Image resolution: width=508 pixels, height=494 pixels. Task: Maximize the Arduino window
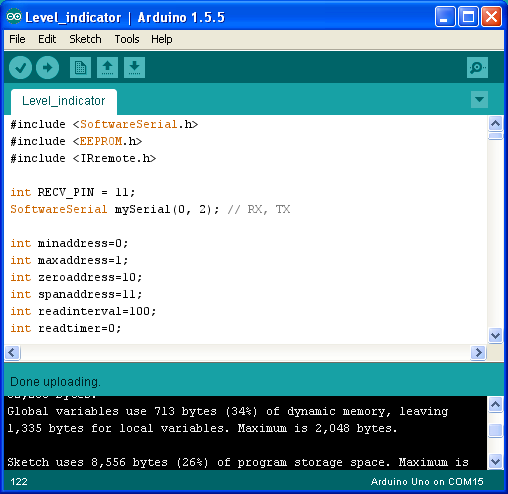coord(468,16)
